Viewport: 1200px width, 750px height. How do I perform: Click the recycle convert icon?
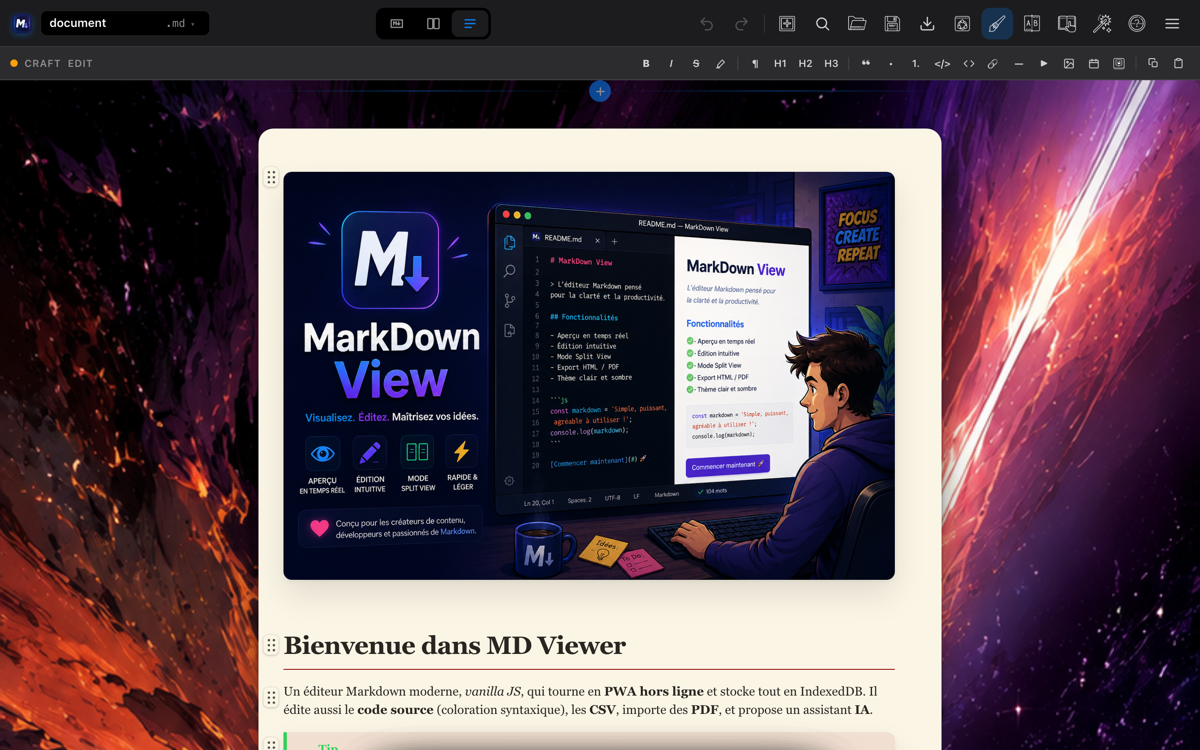(962, 23)
